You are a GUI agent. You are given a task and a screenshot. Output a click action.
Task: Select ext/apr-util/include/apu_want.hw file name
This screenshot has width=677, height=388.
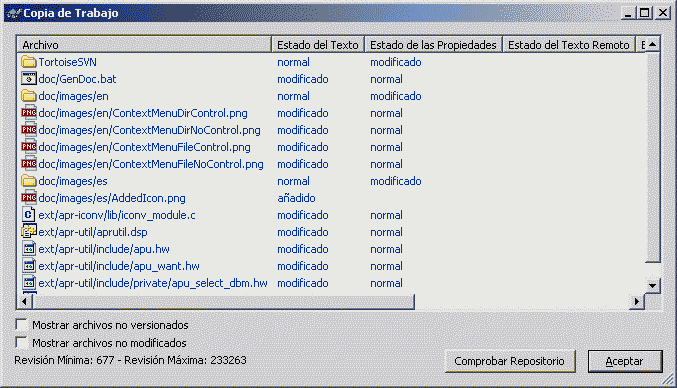tap(119, 266)
